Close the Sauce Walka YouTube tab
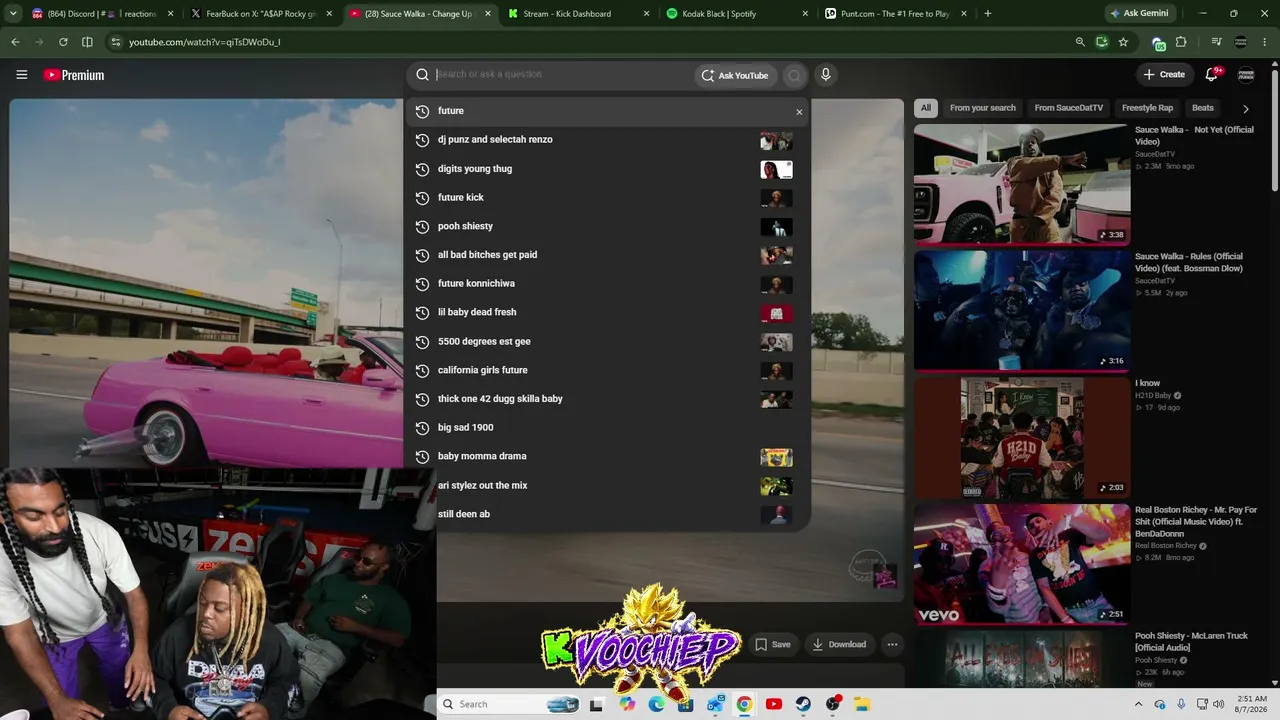Screen dimensions: 1280x720 pos(488,14)
